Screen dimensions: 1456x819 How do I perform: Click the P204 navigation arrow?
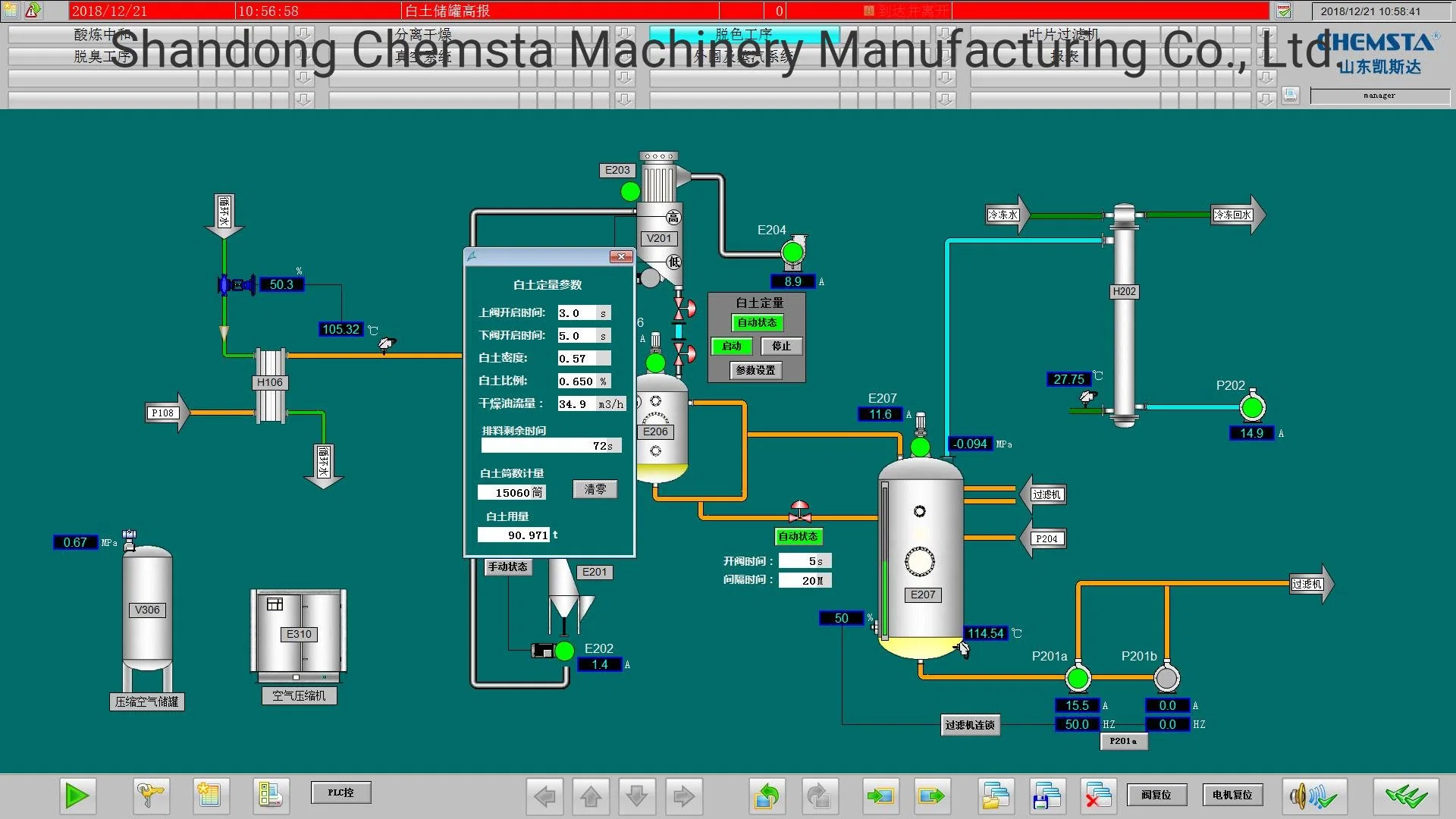(1043, 538)
